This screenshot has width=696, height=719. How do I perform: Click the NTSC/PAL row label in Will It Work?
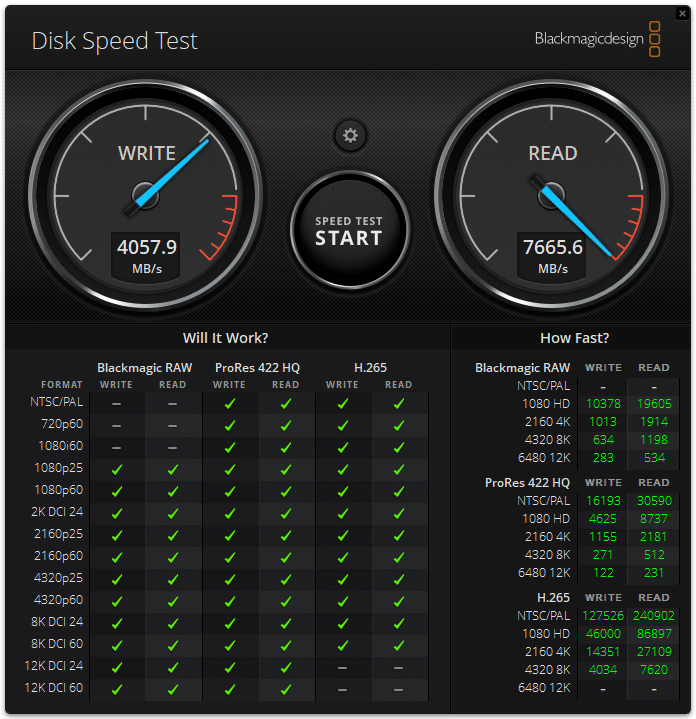click(57, 402)
